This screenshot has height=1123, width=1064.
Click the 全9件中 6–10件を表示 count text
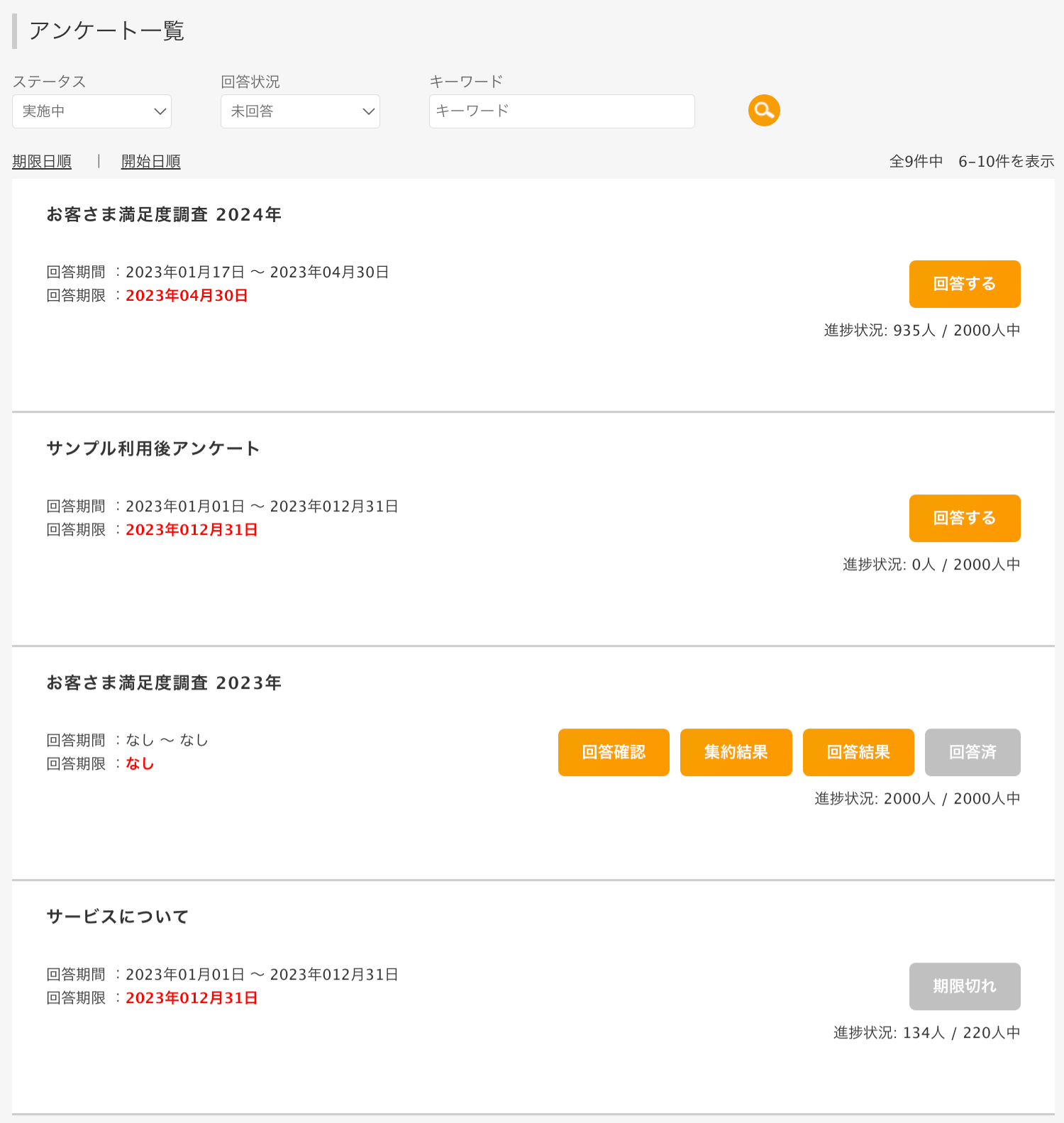971,162
